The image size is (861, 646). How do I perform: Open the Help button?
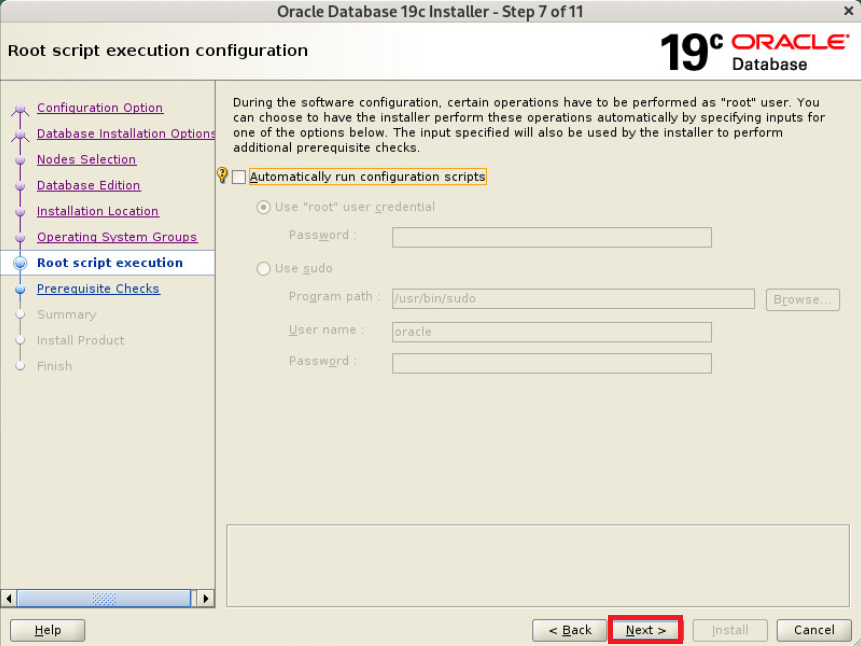[x=48, y=630]
